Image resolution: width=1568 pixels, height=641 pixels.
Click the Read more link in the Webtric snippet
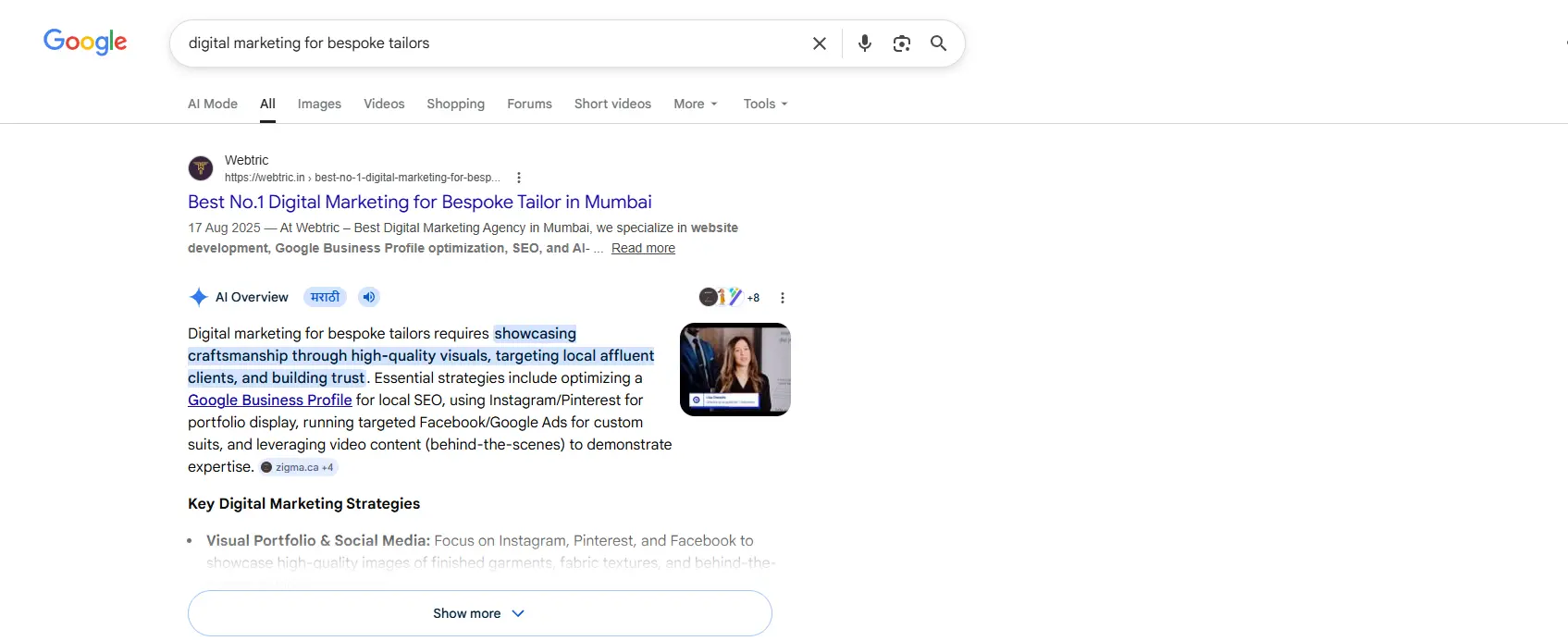(x=643, y=248)
